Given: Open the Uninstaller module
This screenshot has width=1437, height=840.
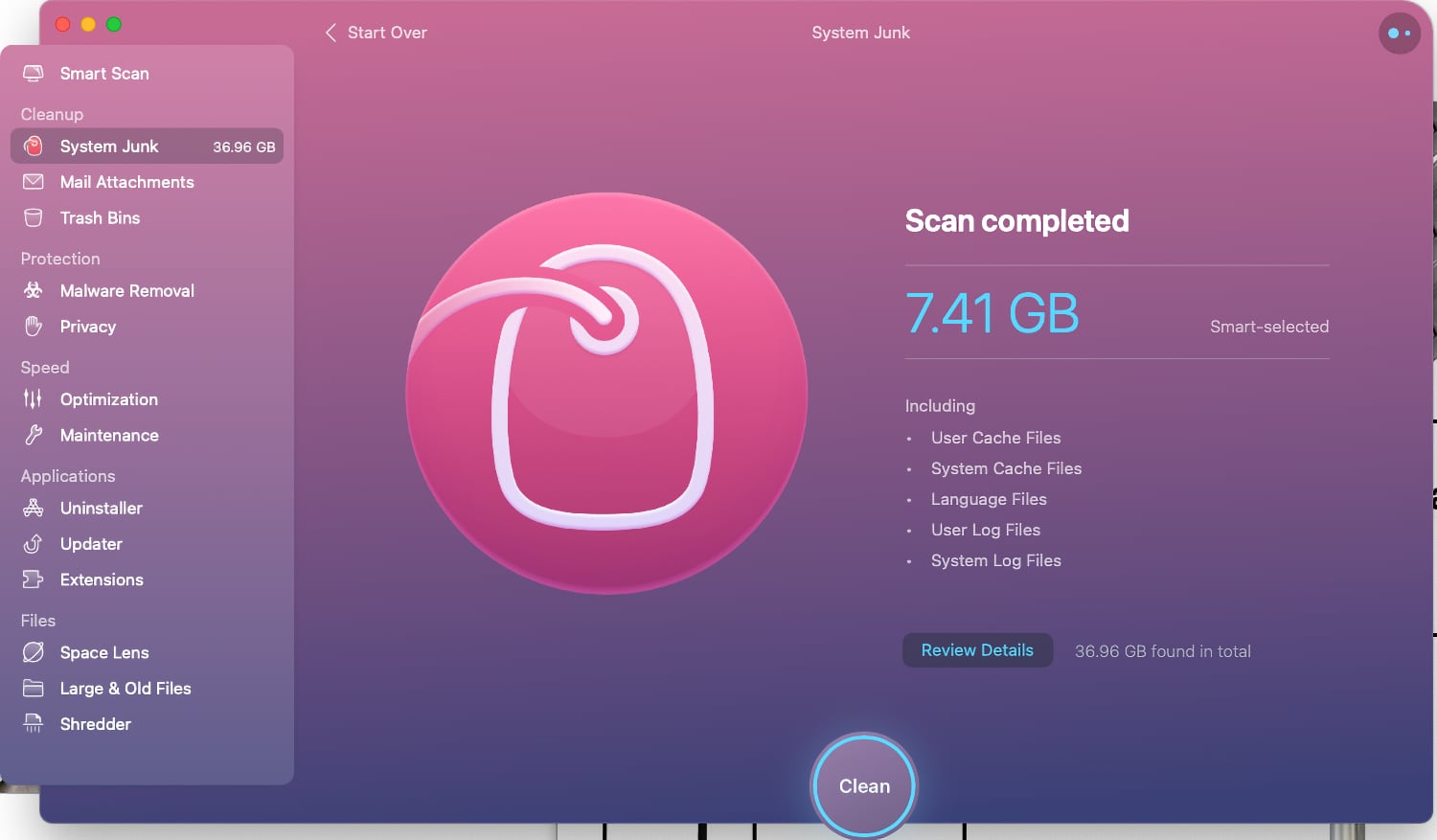Looking at the screenshot, I should coord(147,508).
